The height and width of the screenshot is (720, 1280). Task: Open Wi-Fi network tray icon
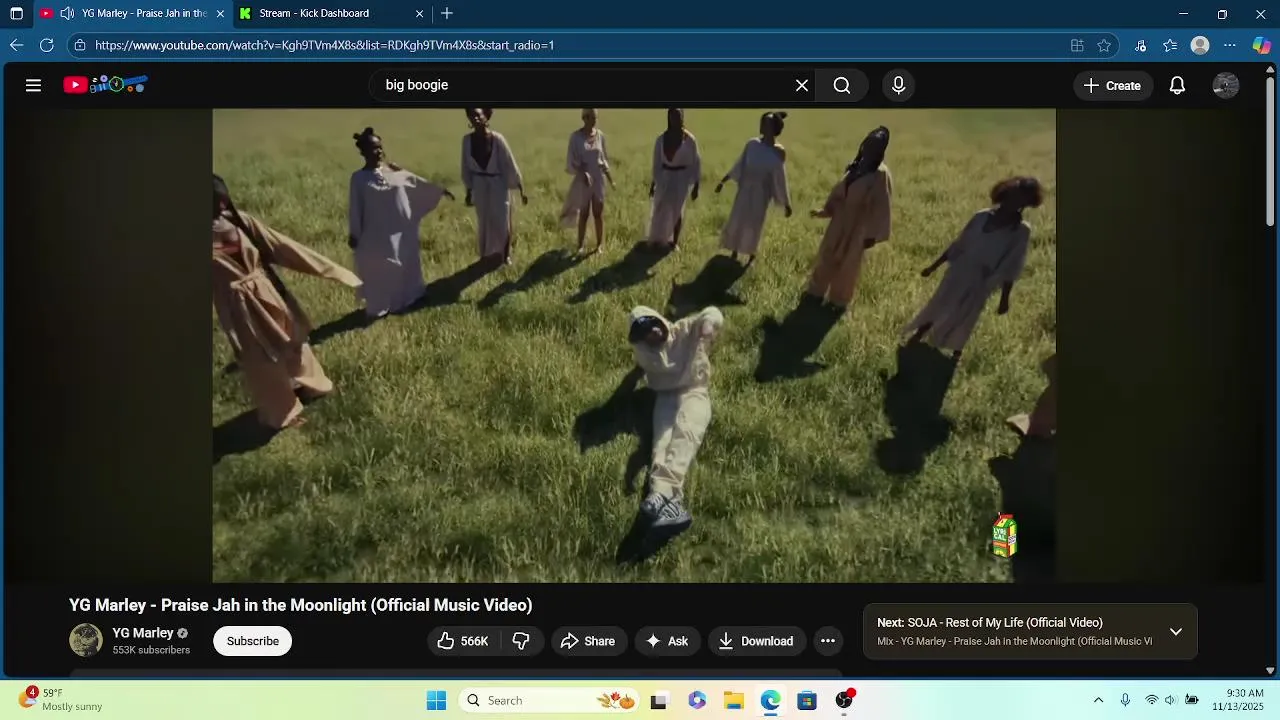pyautogui.click(x=1152, y=700)
